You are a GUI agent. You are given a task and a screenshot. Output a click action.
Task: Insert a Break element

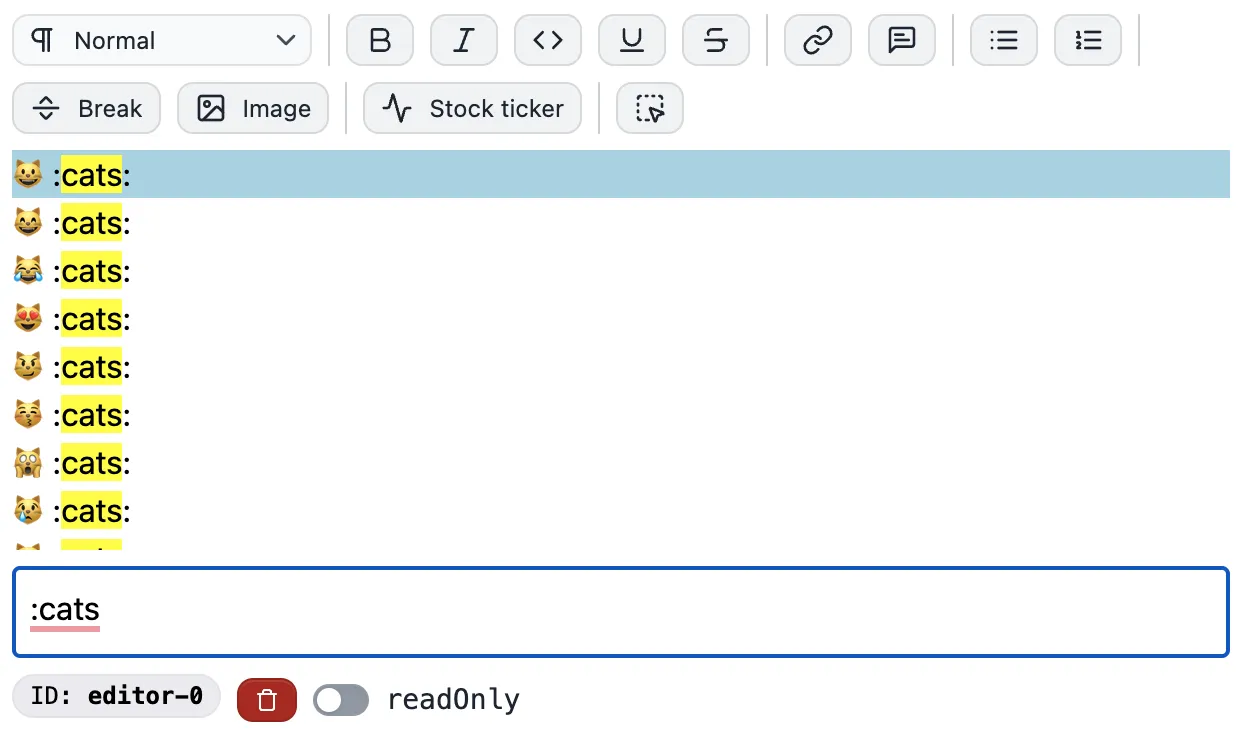[86, 108]
